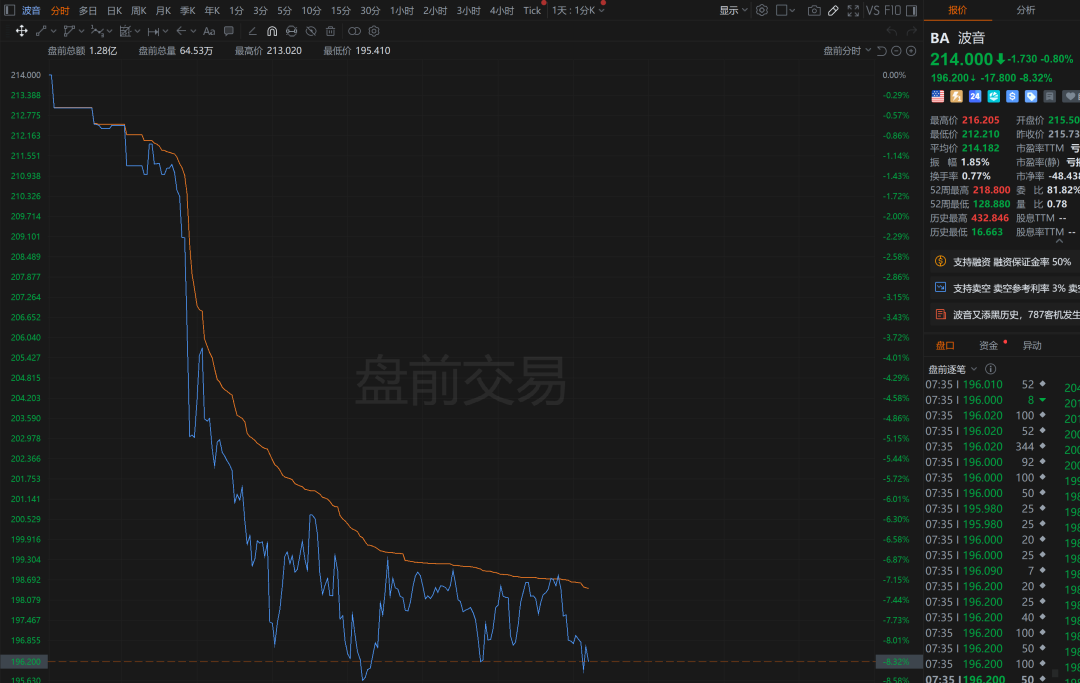This screenshot has width=1080, height=683.
Task: Click info icon beside 盘前逐笔
Action: [990, 369]
